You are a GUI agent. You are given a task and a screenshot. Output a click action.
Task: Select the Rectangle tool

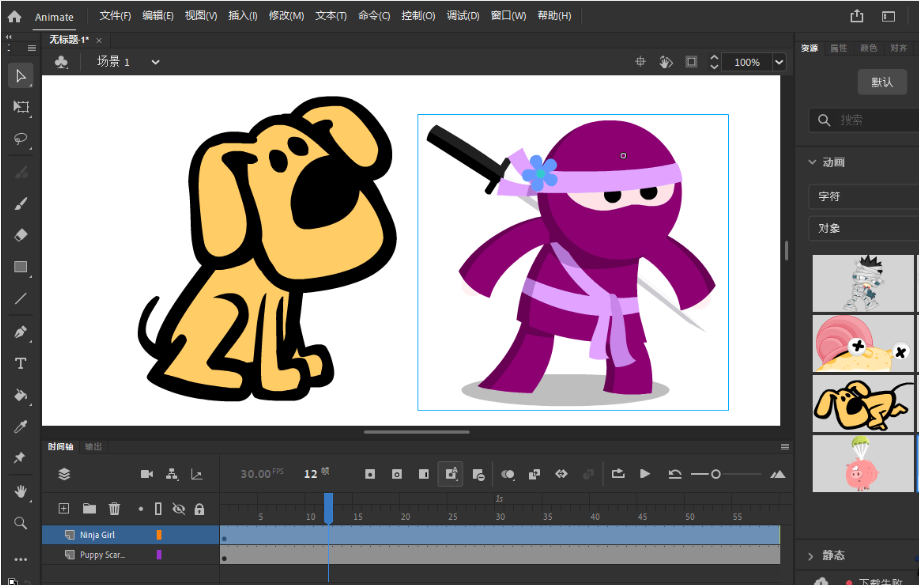coord(20,267)
